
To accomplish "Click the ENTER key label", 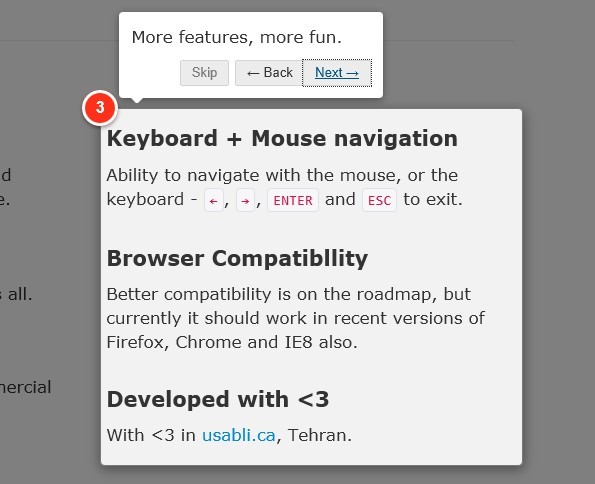I will pos(293,200).
